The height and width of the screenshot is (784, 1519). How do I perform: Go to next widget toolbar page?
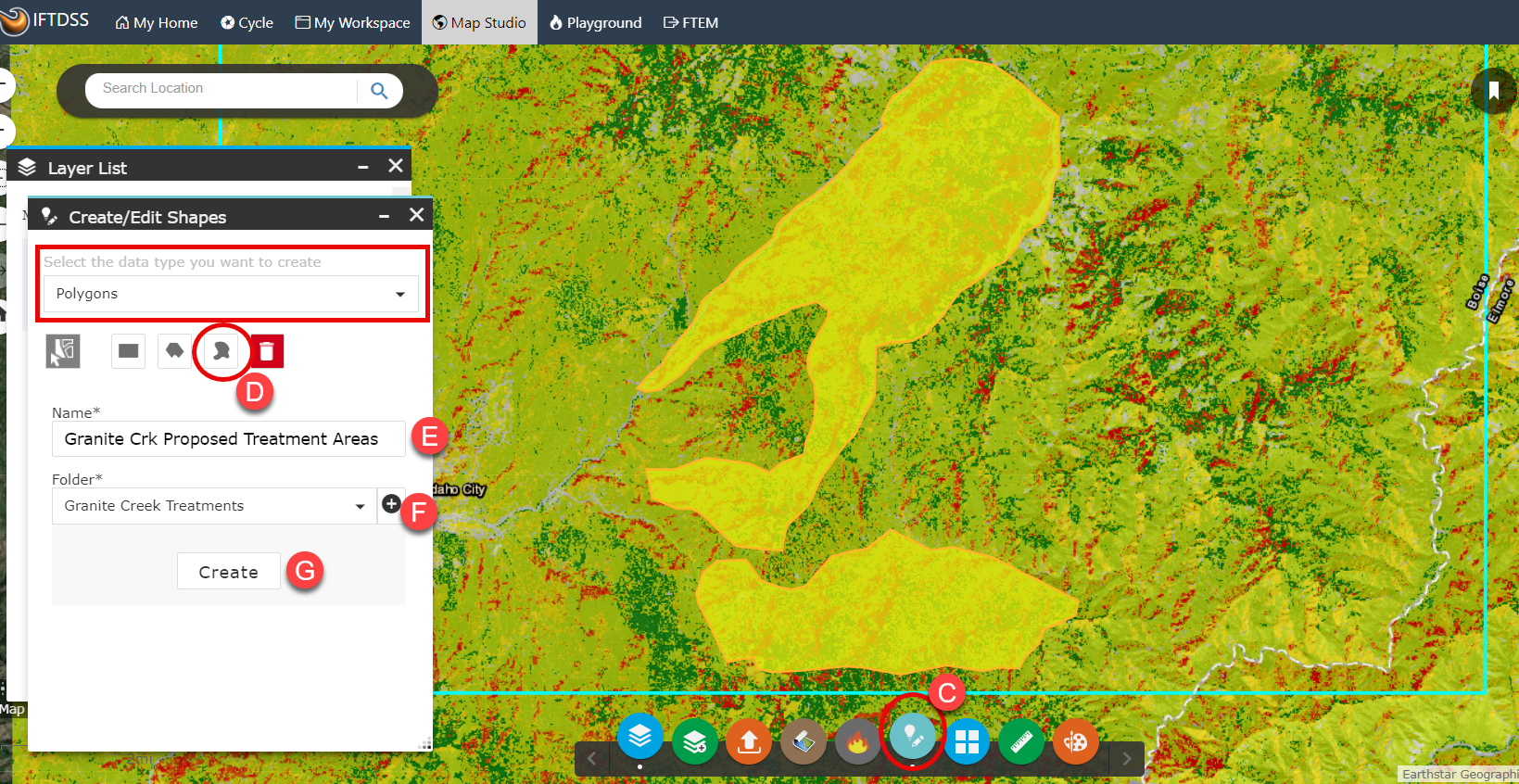pyautogui.click(x=1127, y=759)
